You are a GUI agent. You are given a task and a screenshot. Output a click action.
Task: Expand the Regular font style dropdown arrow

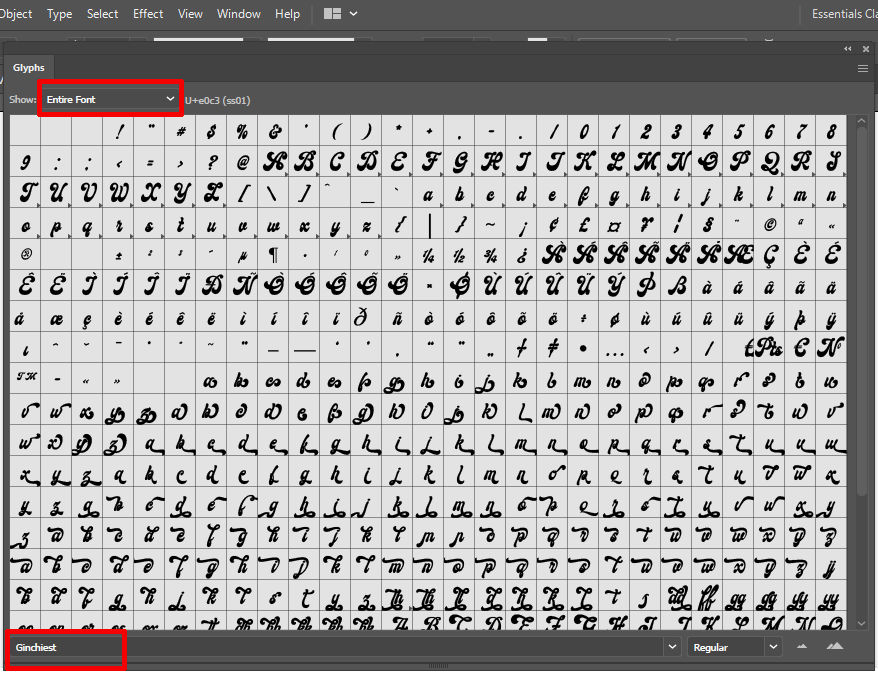click(773, 647)
